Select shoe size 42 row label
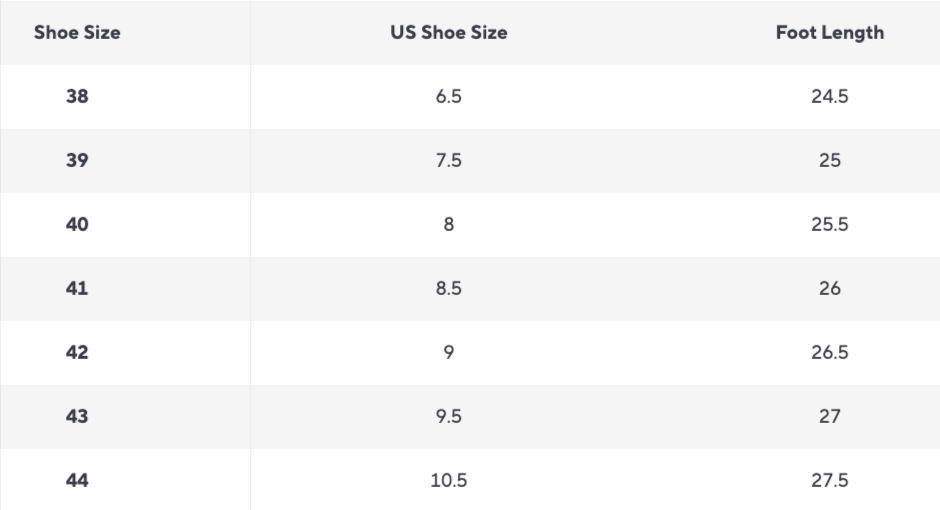 click(x=77, y=352)
